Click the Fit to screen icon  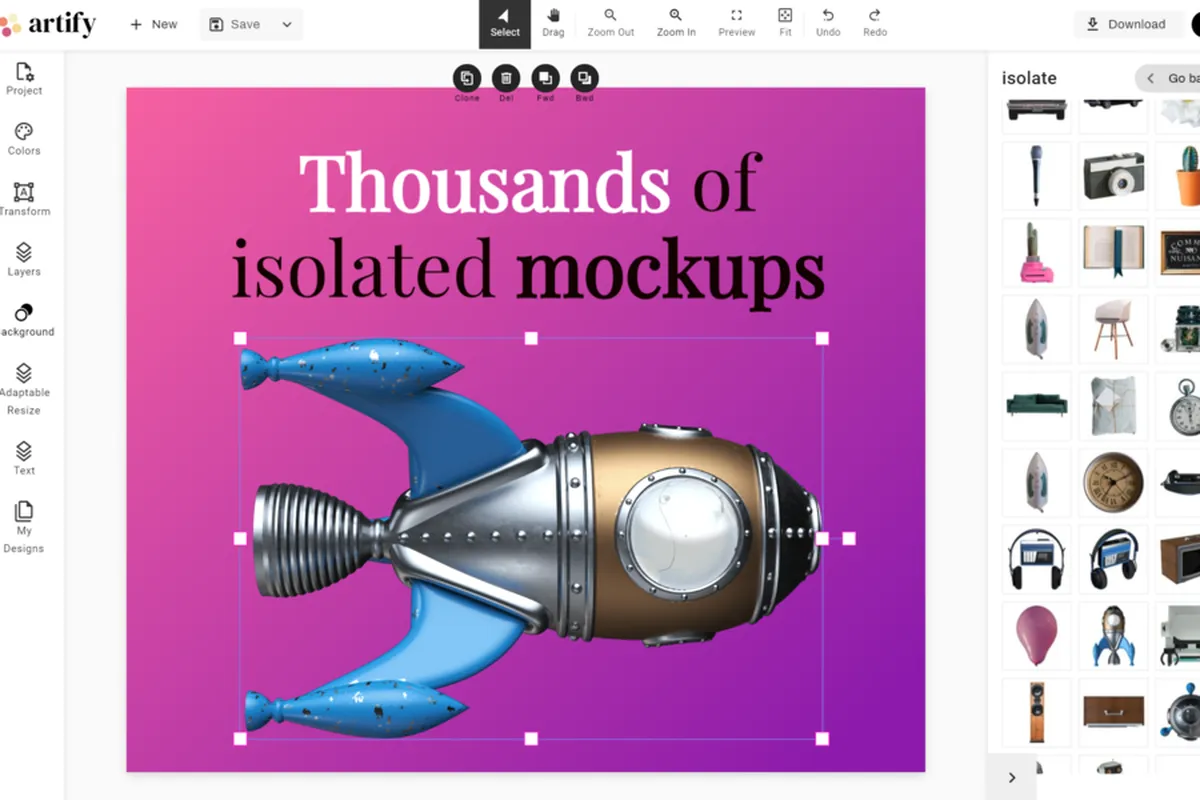785,24
